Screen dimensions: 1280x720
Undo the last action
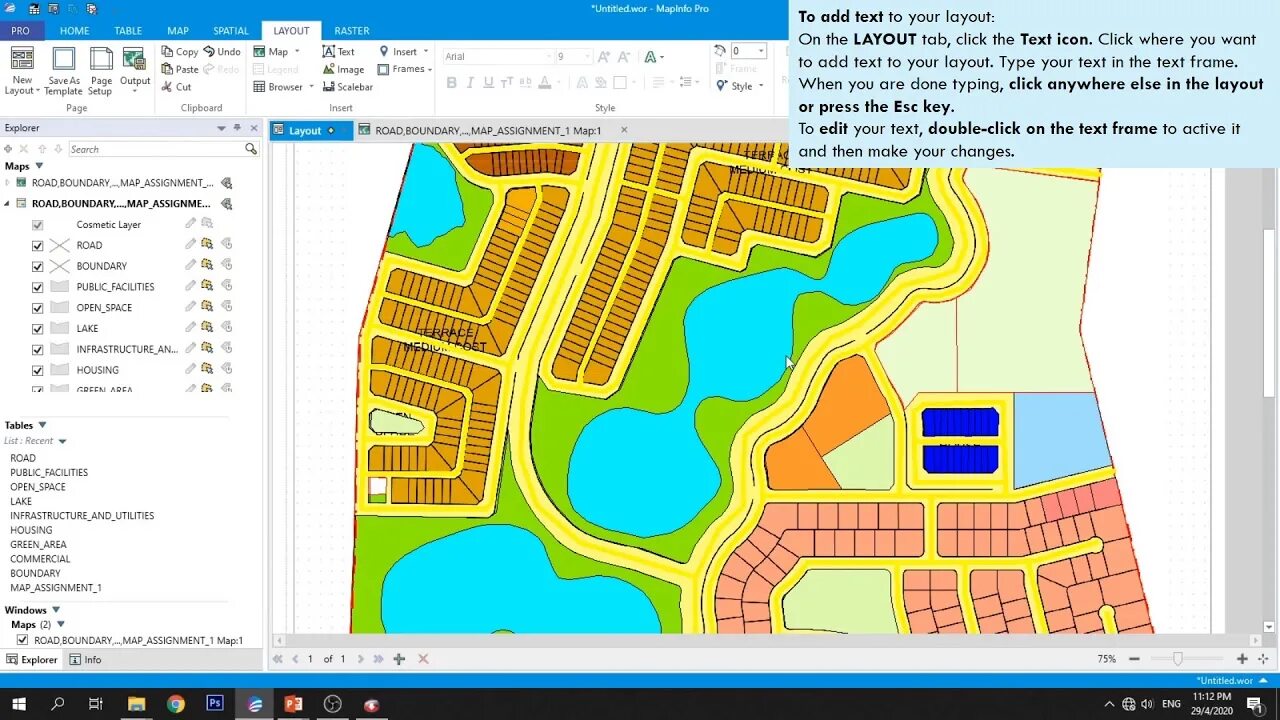[x=222, y=52]
